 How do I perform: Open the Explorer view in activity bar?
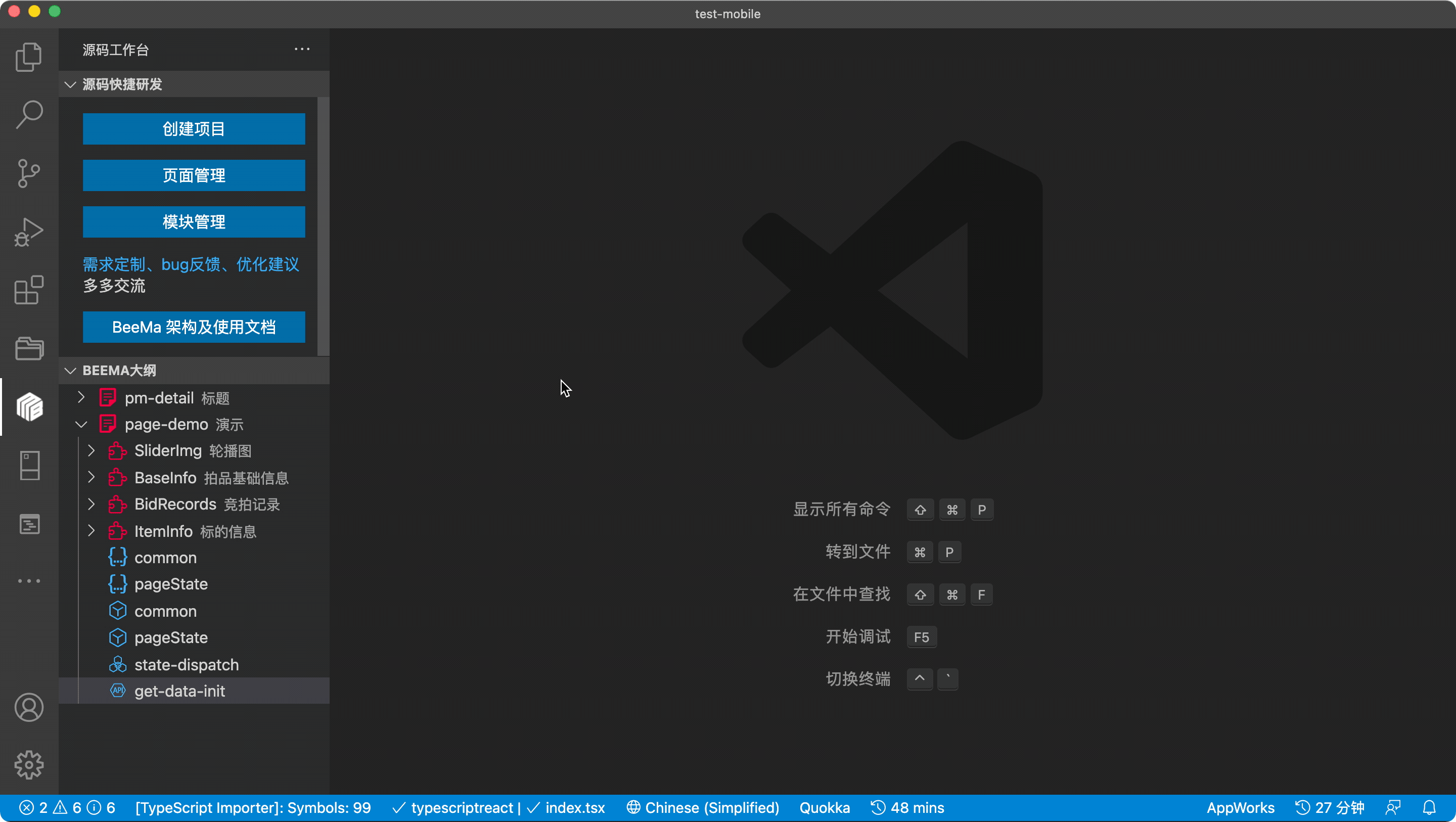tap(29, 57)
